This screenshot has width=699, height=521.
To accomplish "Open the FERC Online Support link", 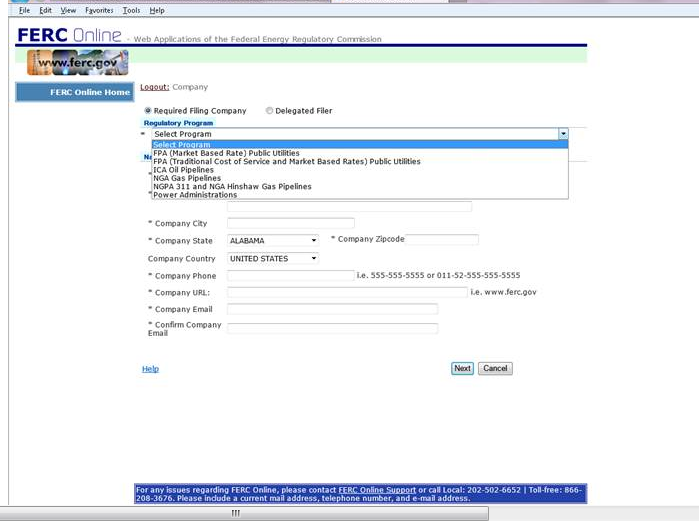I will [377, 490].
